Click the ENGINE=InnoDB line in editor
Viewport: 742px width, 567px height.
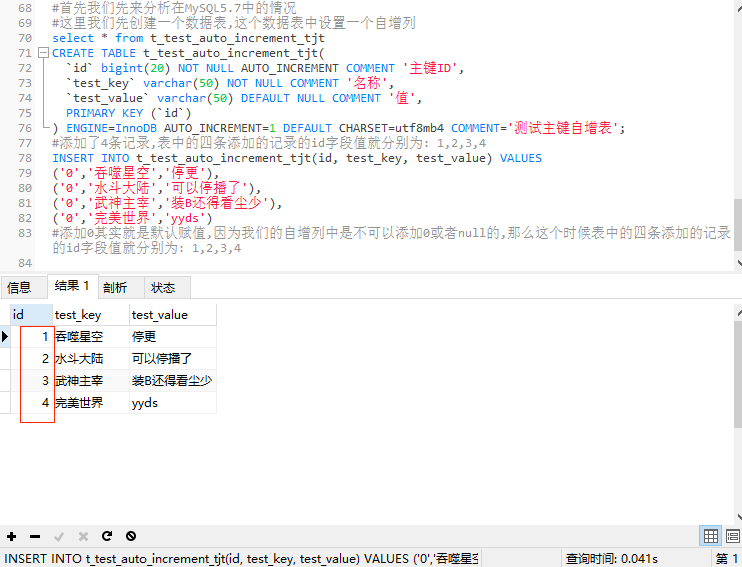tap(339, 128)
